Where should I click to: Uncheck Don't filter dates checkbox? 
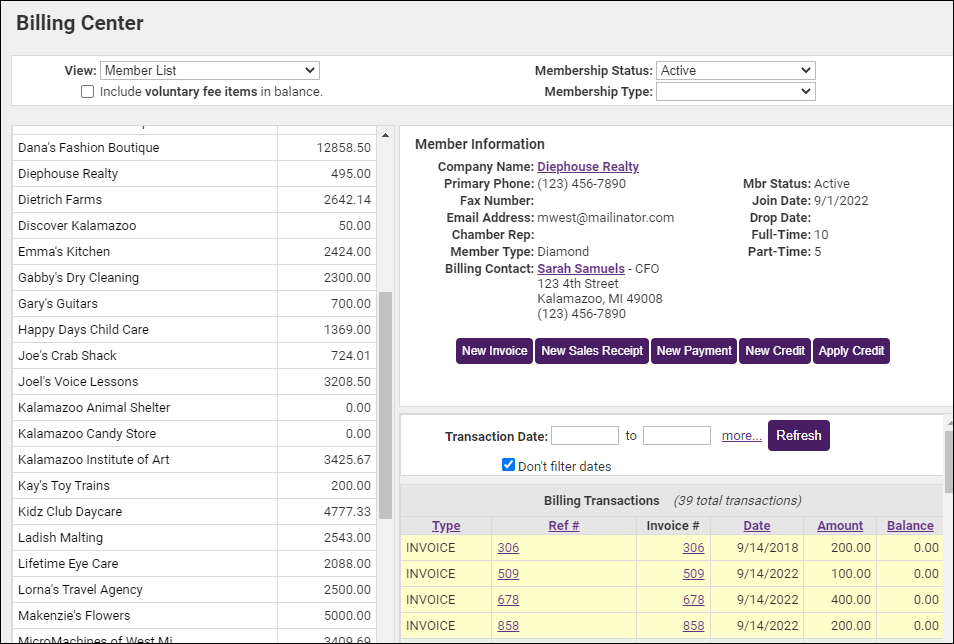tap(509, 465)
